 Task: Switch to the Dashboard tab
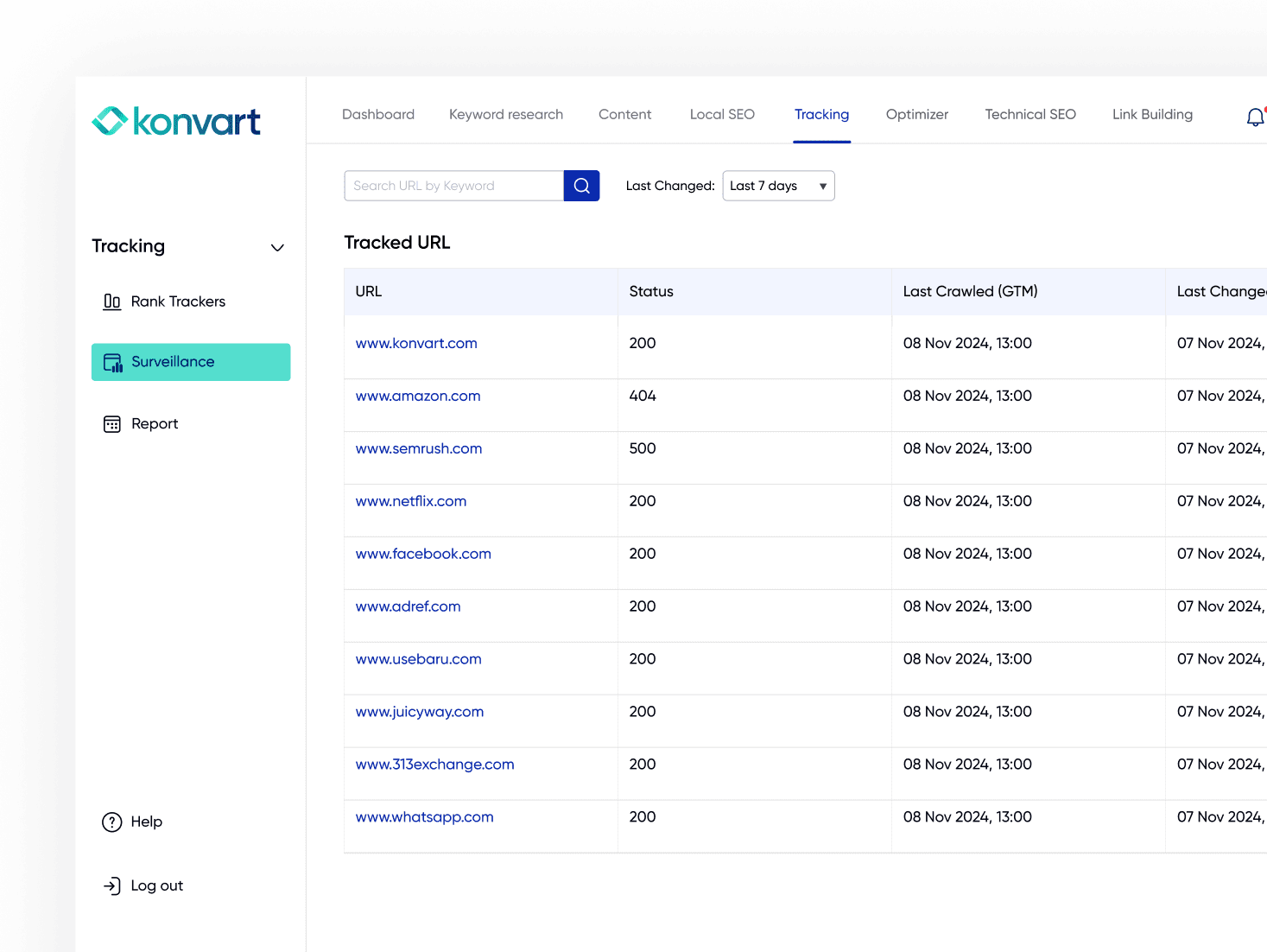pyautogui.click(x=378, y=114)
